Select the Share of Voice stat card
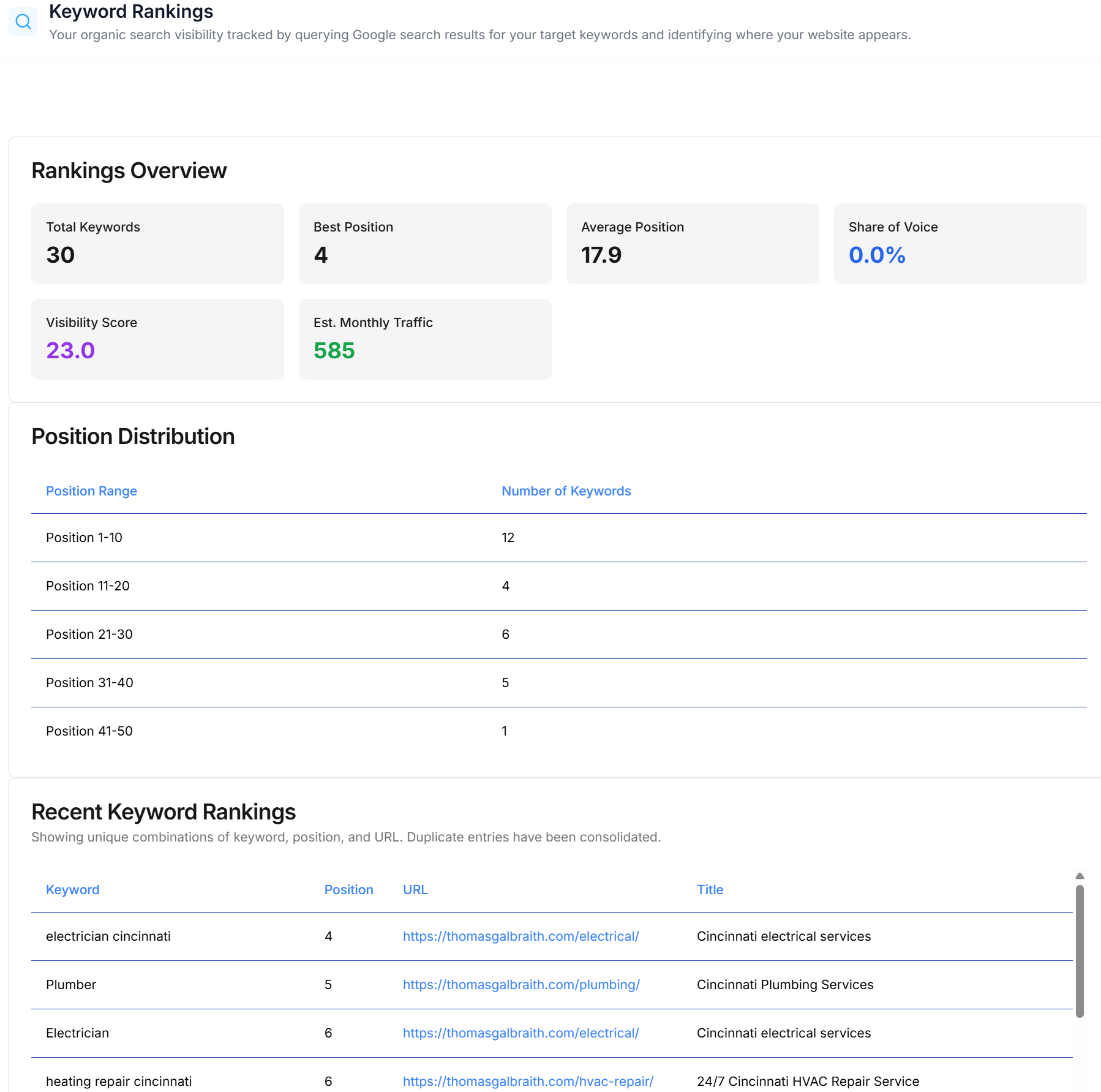 960,243
